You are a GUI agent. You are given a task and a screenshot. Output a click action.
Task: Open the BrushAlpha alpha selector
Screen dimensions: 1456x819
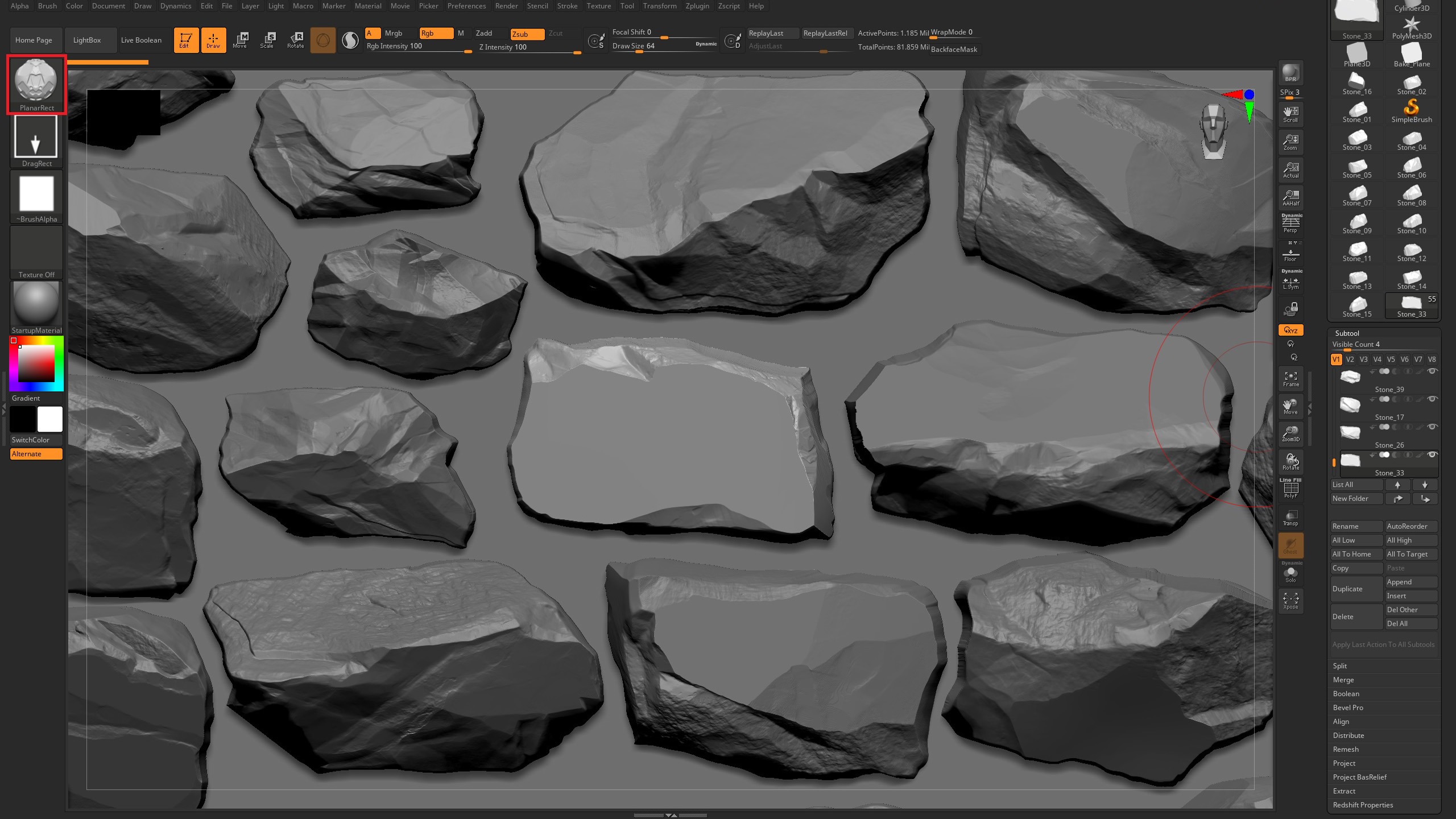pos(36,196)
